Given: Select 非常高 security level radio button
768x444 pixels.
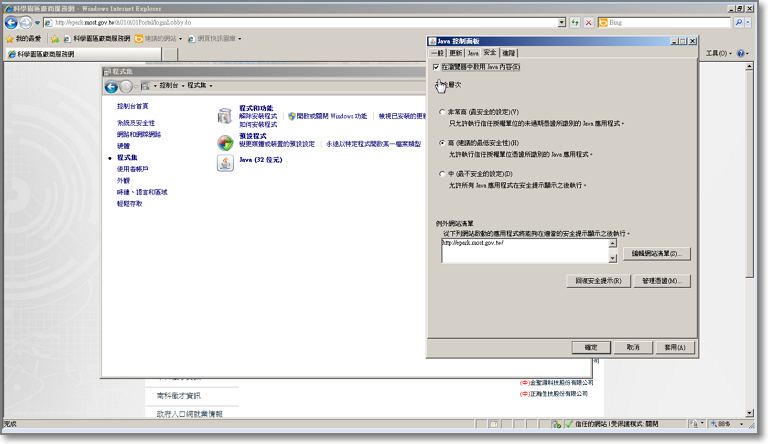Looking at the screenshot, I should [442, 112].
